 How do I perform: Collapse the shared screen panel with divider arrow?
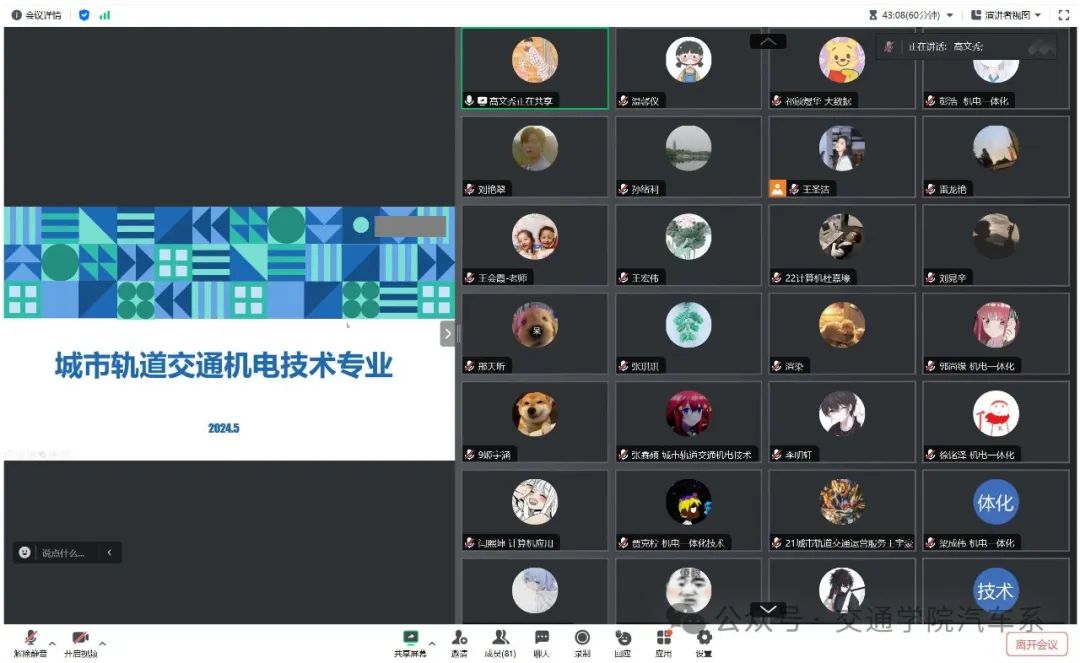447,334
